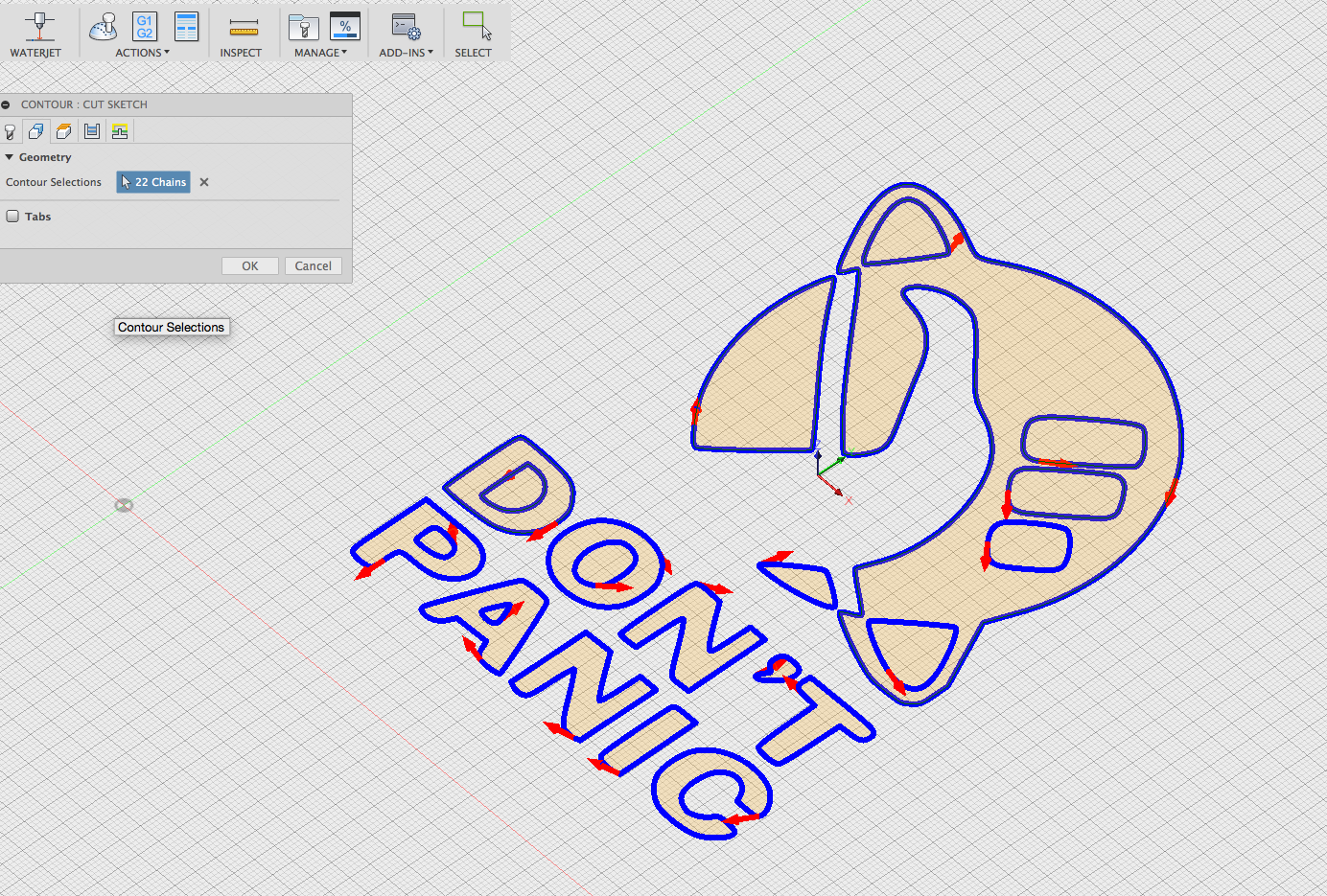This screenshot has width=1327, height=896.
Task: Click the origin axis triad in the viewport
Action: 830,472
